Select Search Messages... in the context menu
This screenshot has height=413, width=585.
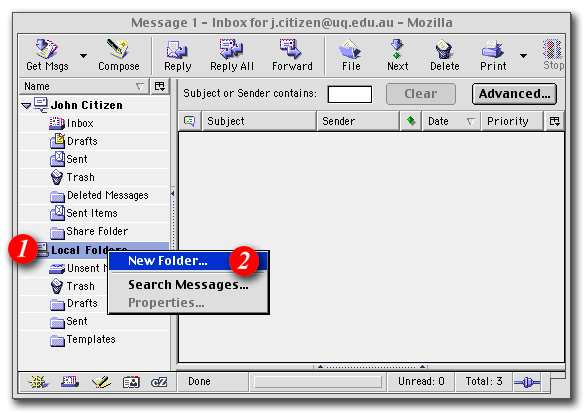(188, 285)
